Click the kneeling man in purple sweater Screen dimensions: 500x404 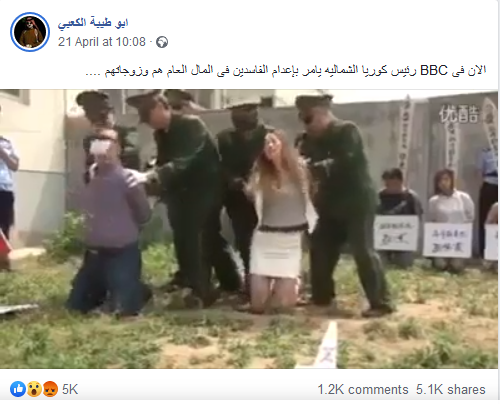click(110, 222)
